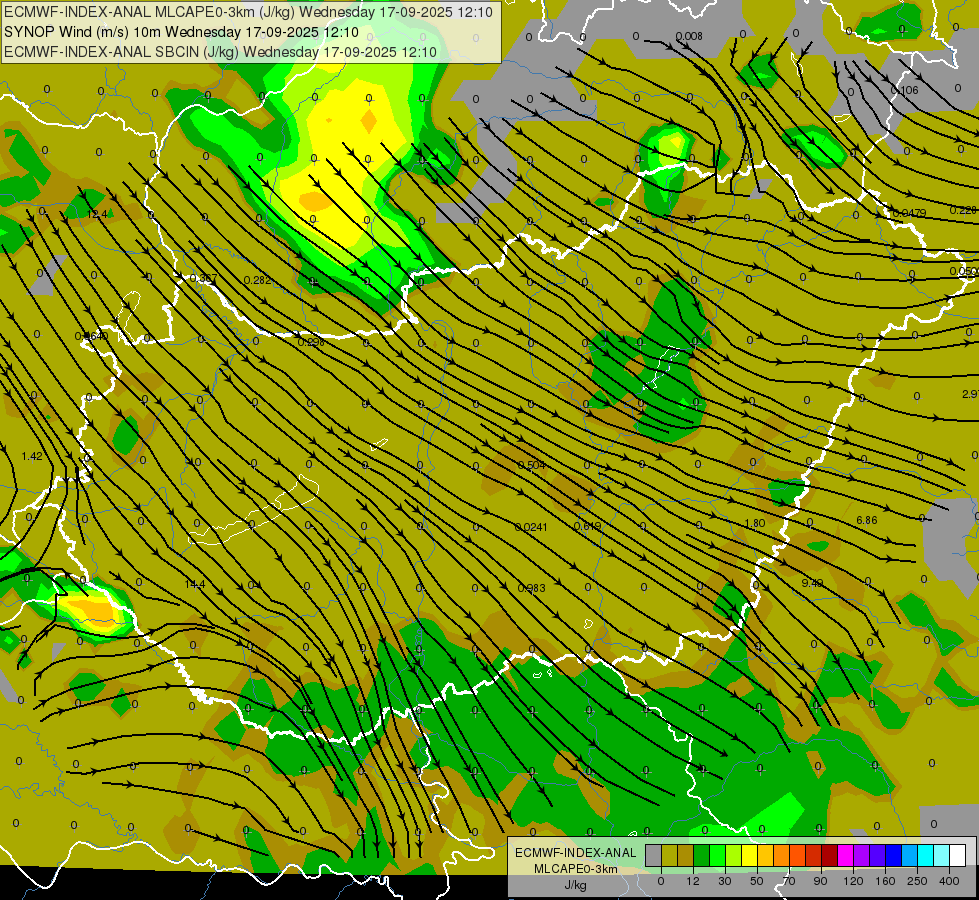Click the map value '0.983'

[531, 588]
